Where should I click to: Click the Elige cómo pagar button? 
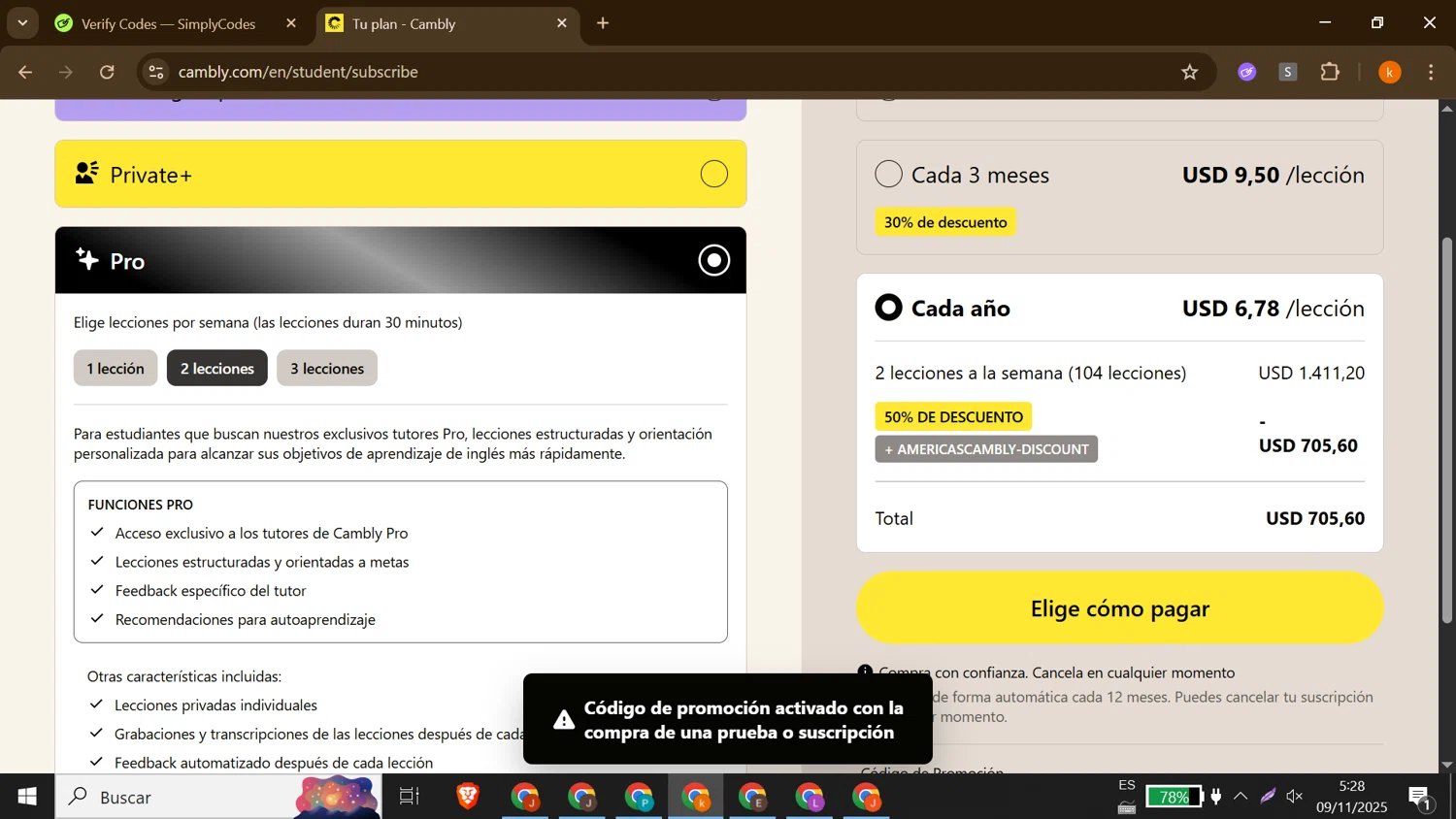(x=1119, y=607)
